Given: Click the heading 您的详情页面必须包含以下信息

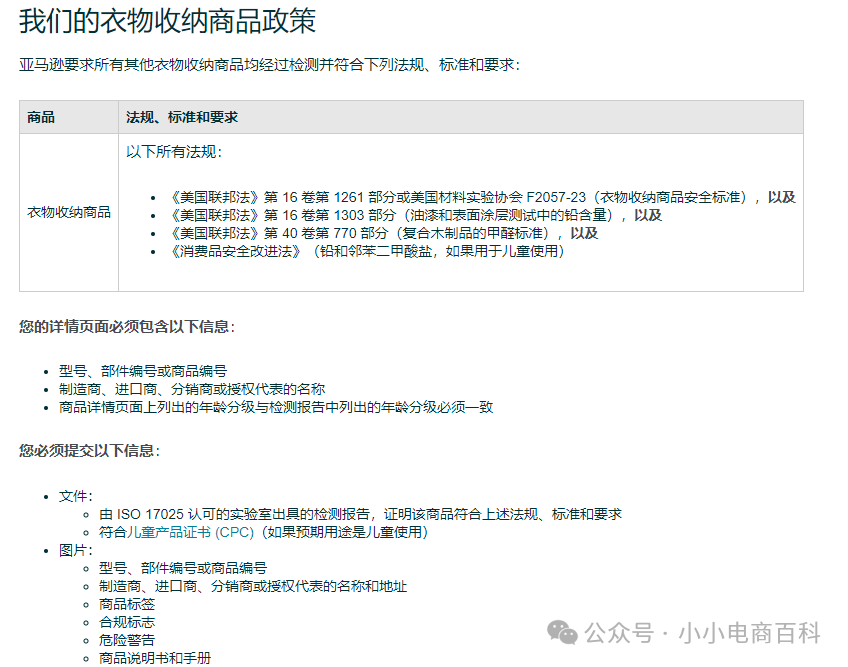Looking at the screenshot, I should [127, 327].
